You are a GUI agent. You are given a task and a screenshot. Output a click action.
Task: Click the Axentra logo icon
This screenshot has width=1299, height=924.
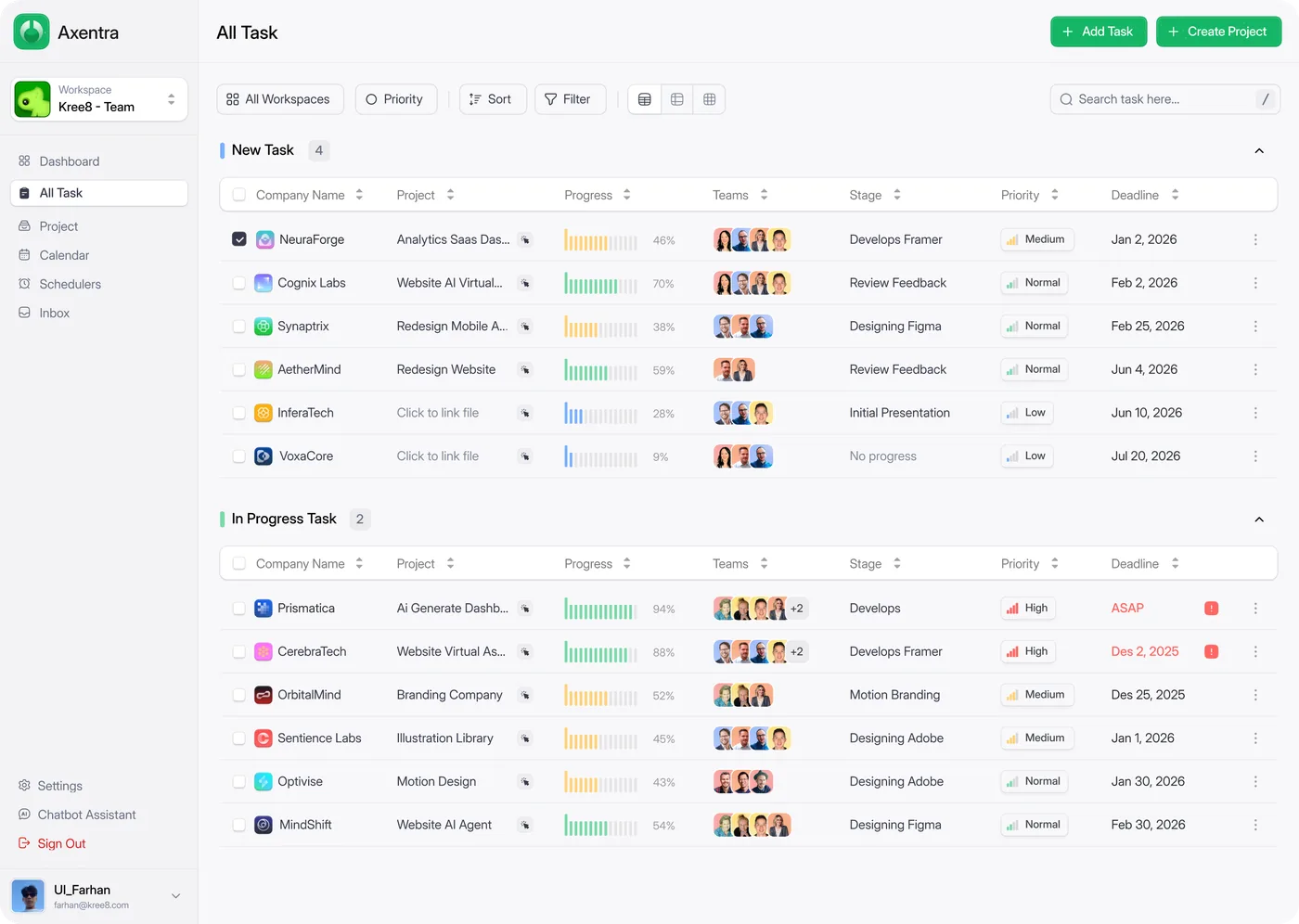[32, 32]
